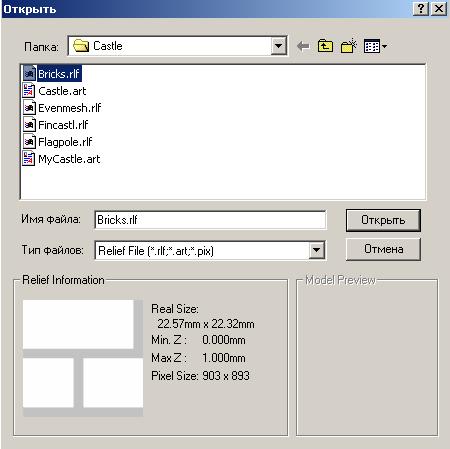Click the Открыть button
The image size is (450, 449).
coord(383,220)
